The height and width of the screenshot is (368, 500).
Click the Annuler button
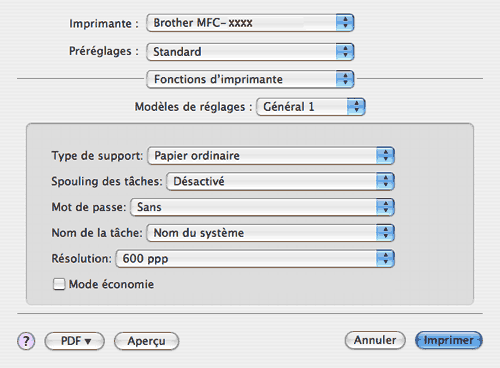(375, 340)
